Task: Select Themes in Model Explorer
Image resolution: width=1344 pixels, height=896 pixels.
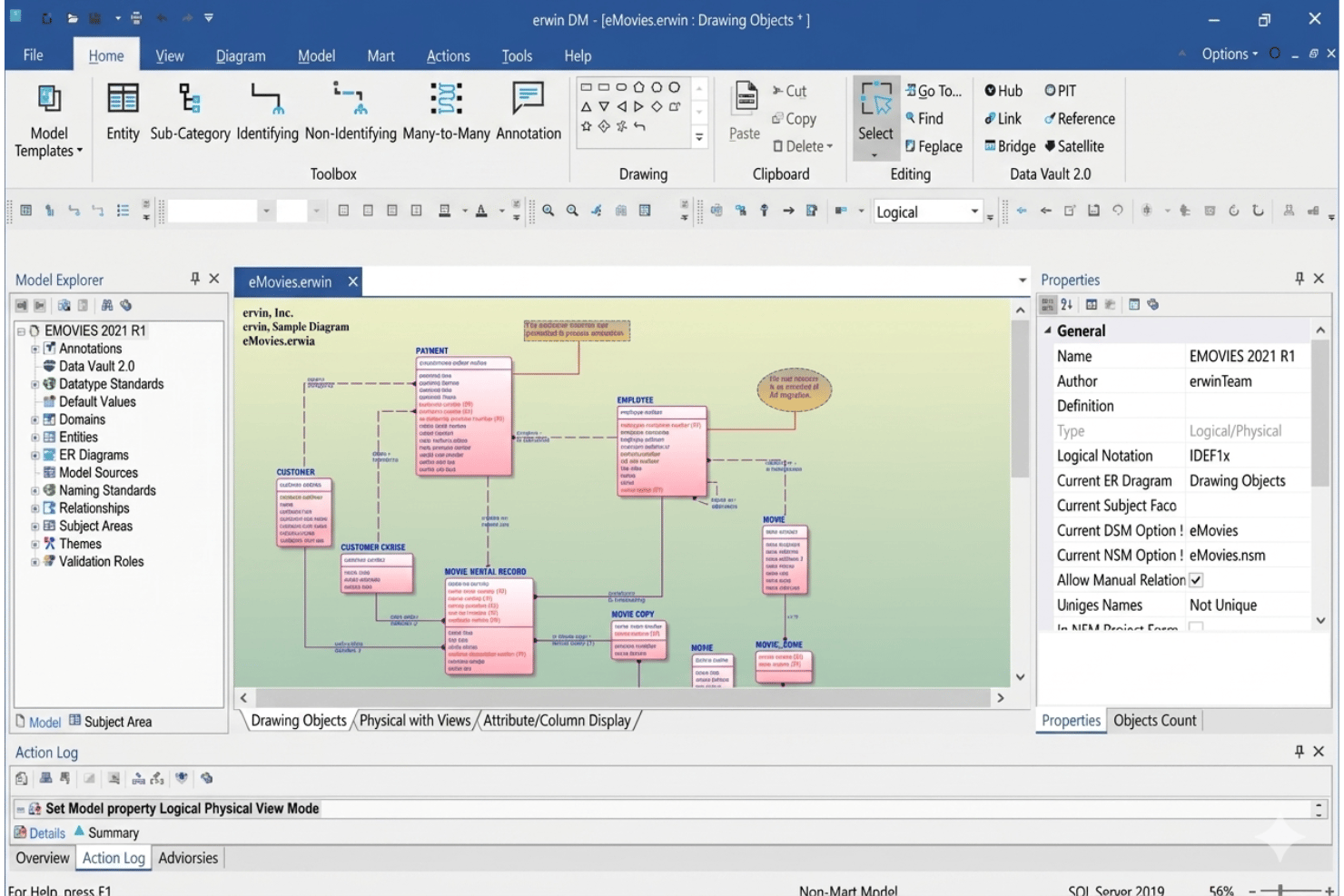Action: (80, 544)
